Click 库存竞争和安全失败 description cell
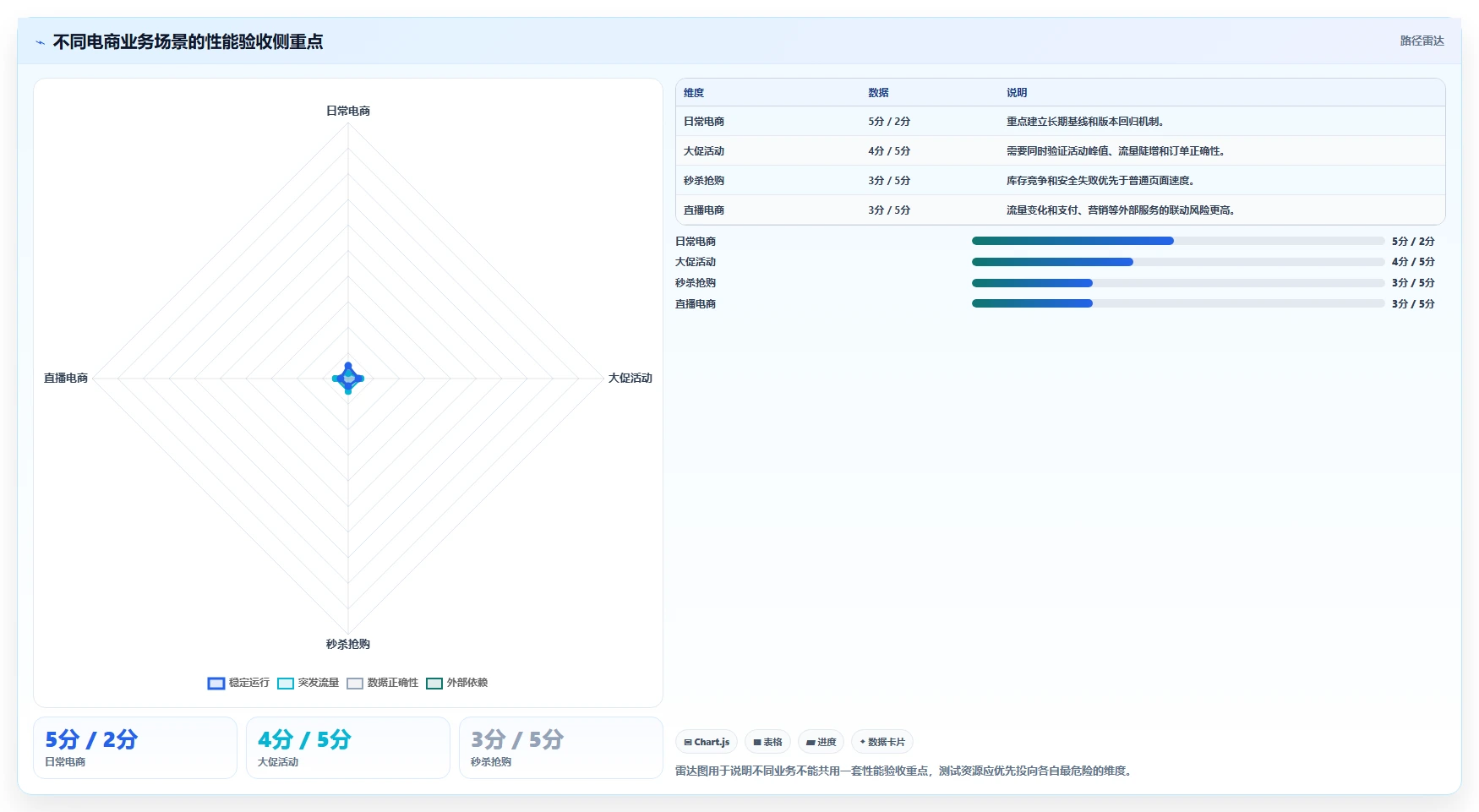 point(1102,181)
